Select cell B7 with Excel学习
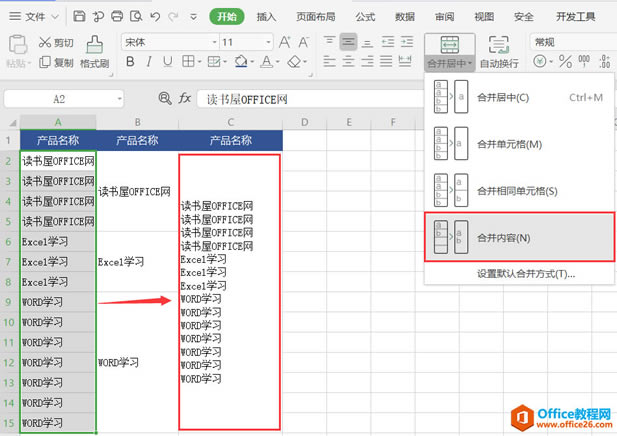Image resolution: width=617 pixels, height=436 pixels. (137, 262)
